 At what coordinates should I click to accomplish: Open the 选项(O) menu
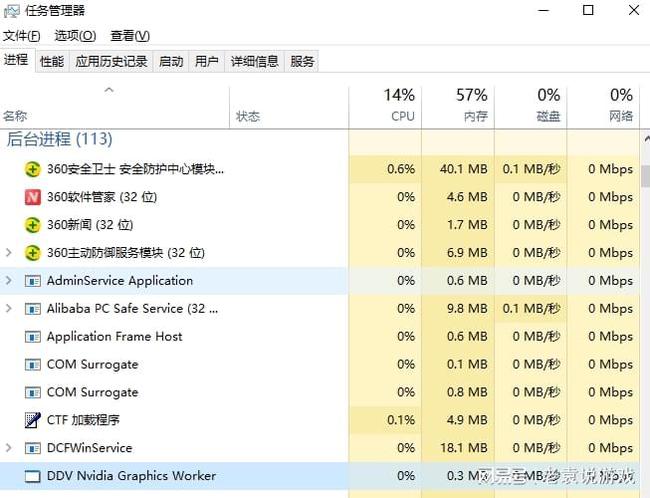(x=75, y=36)
